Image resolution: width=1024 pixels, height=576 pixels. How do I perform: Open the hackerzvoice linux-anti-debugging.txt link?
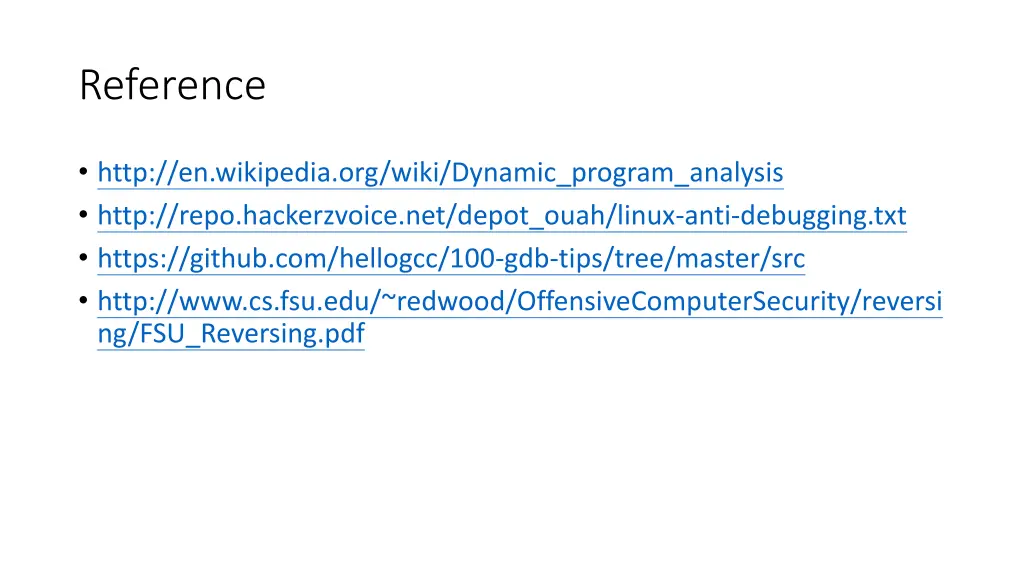[502, 216]
